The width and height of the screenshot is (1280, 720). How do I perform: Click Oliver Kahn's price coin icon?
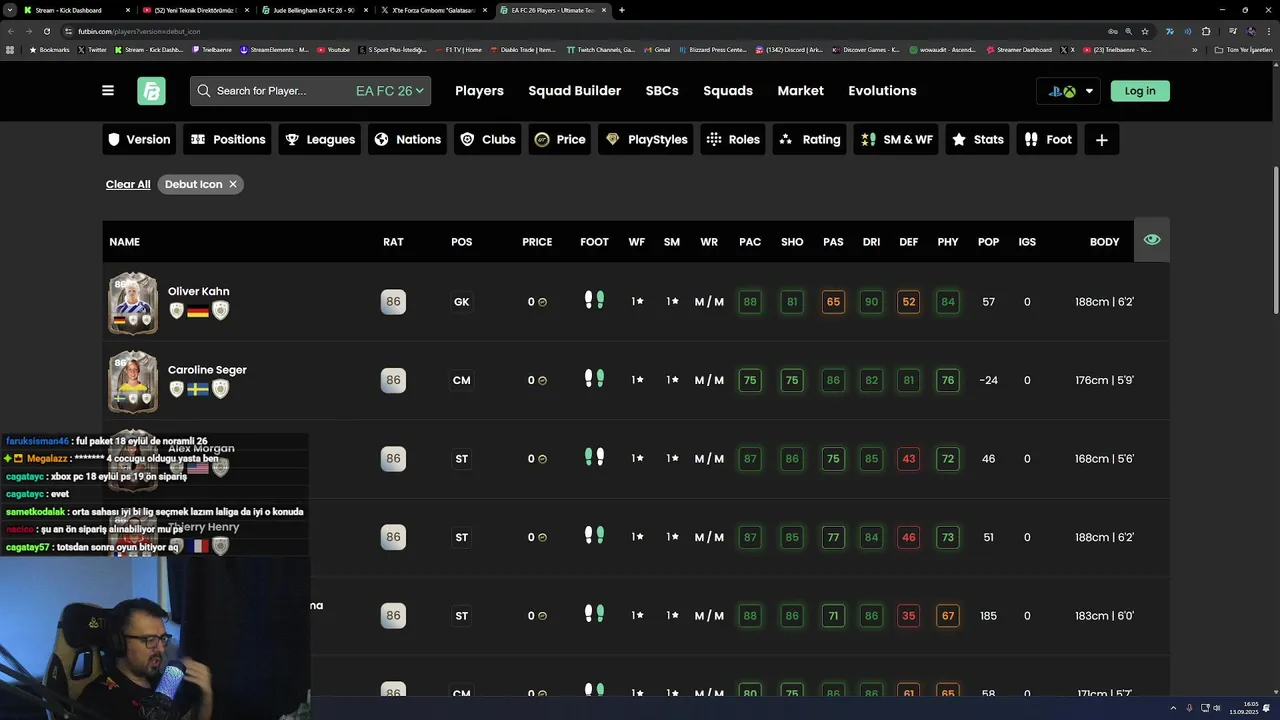[543, 302]
